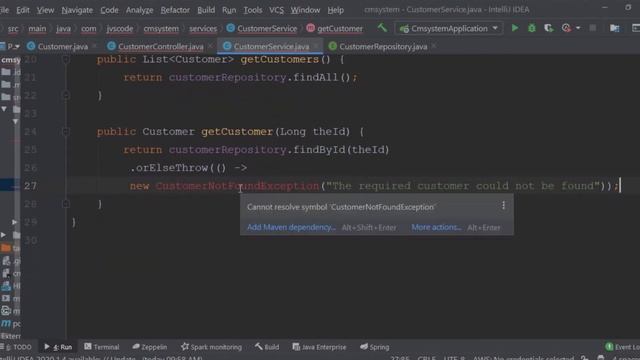Screen dimensions: 640x360
Task: Open the Spring tool window
Action: pos(375,347)
